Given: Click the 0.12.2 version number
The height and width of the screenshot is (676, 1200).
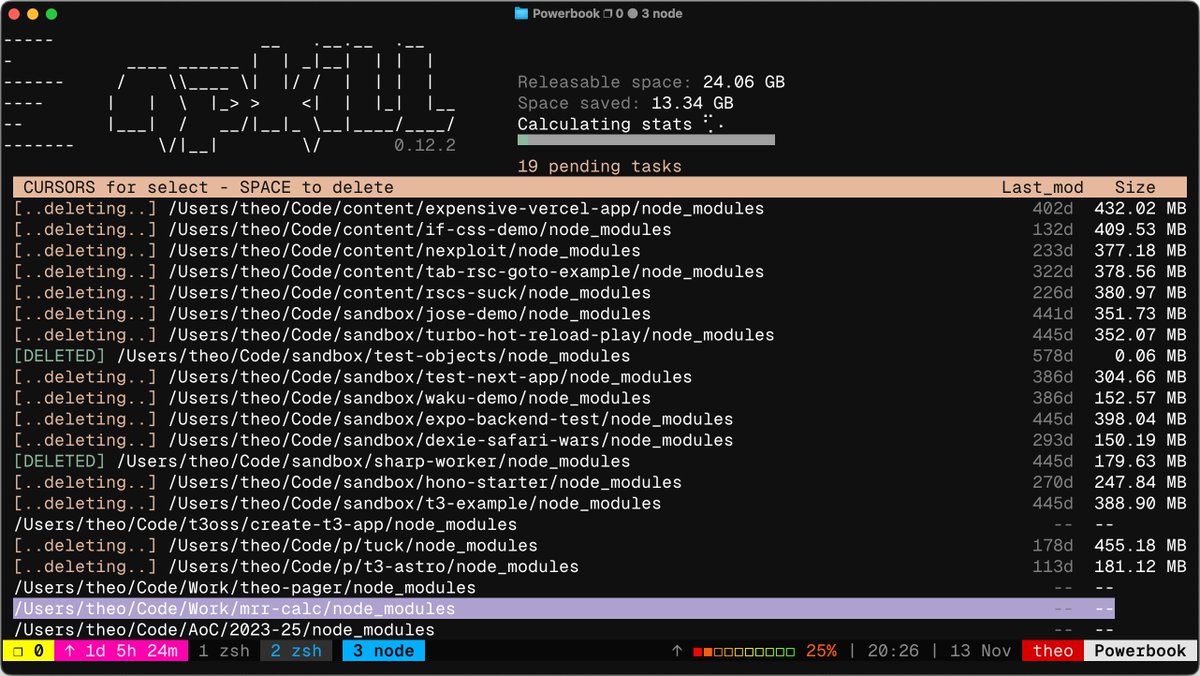Looking at the screenshot, I should (x=425, y=146).
